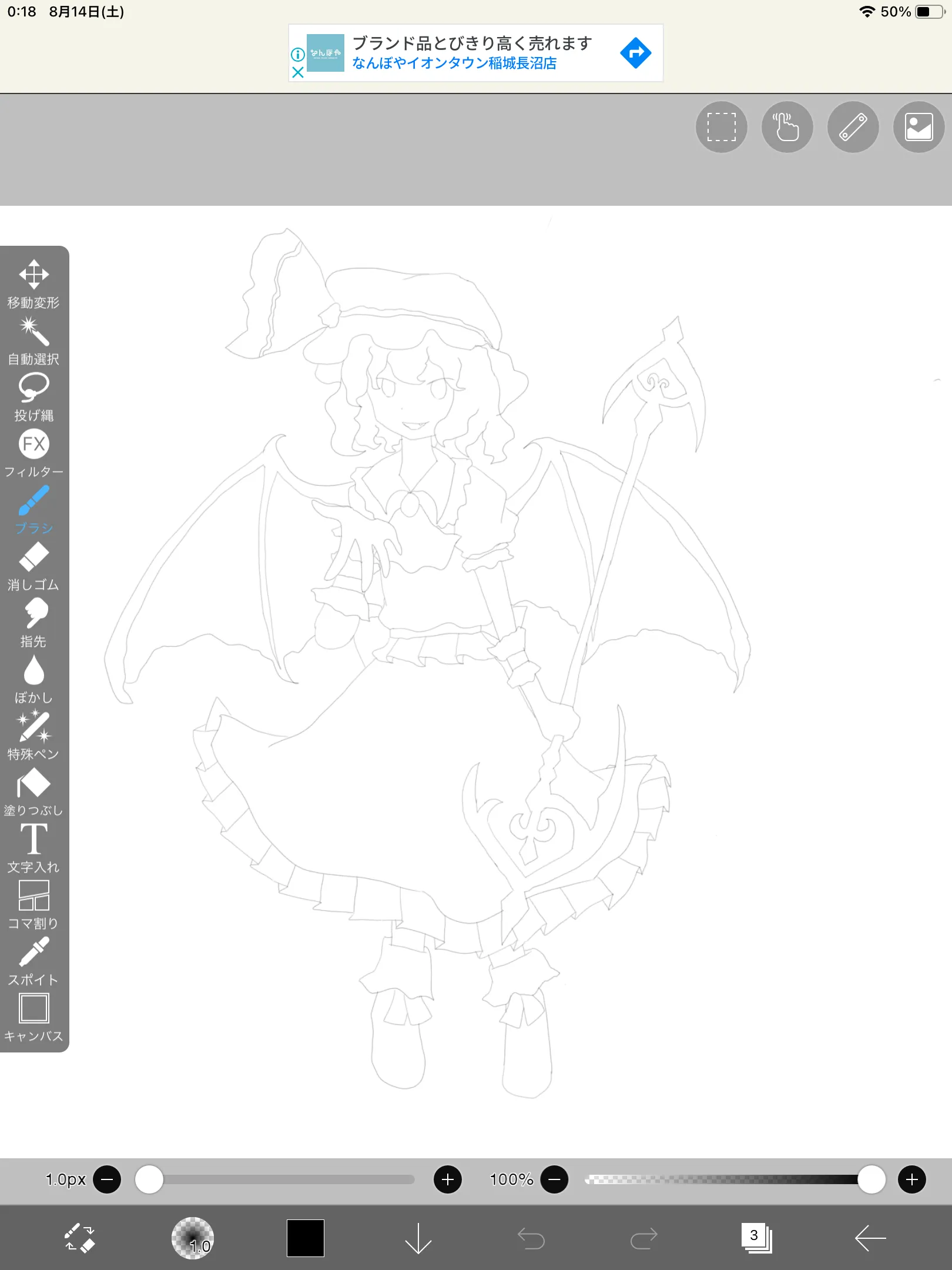Viewport: 952px width, 1270px height.
Task: Open the ad's blue direction arrow
Action: point(635,53)
